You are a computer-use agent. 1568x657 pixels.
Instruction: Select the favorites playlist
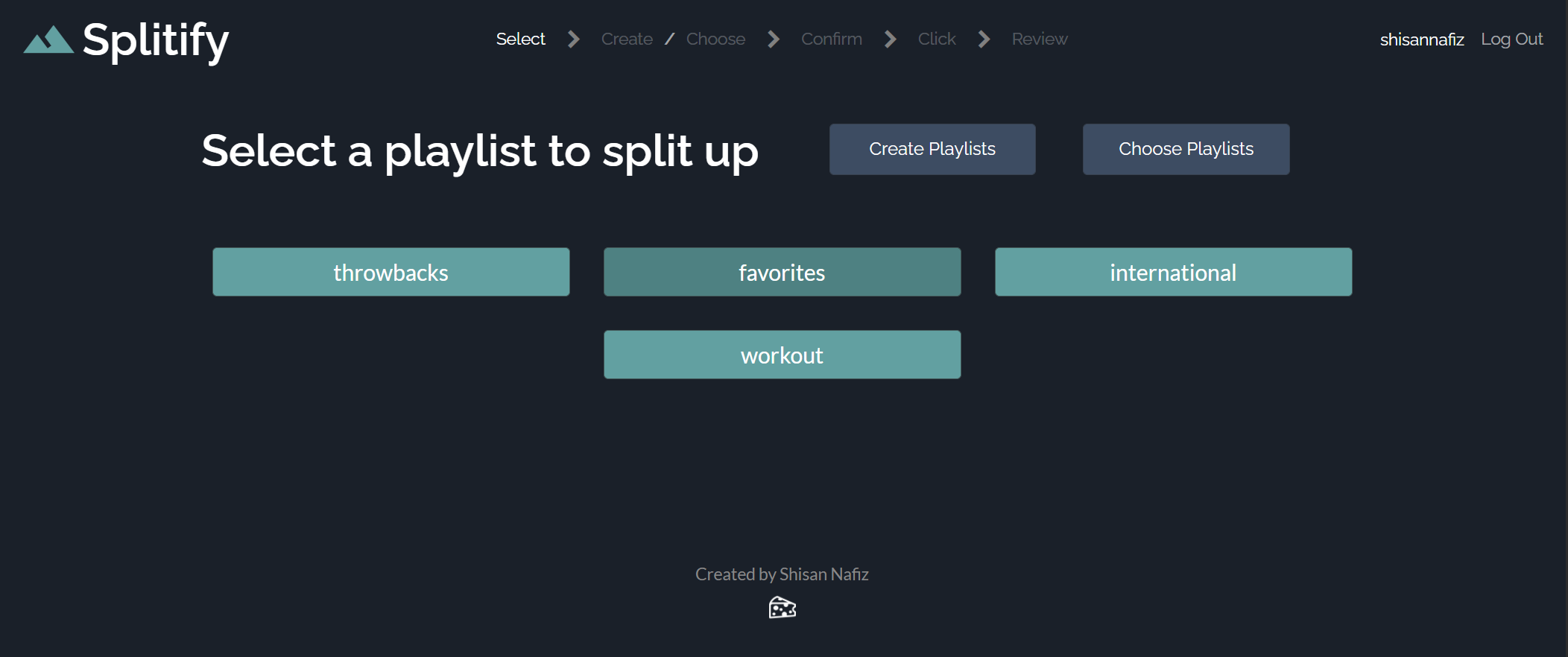click(x=781, y=272)
